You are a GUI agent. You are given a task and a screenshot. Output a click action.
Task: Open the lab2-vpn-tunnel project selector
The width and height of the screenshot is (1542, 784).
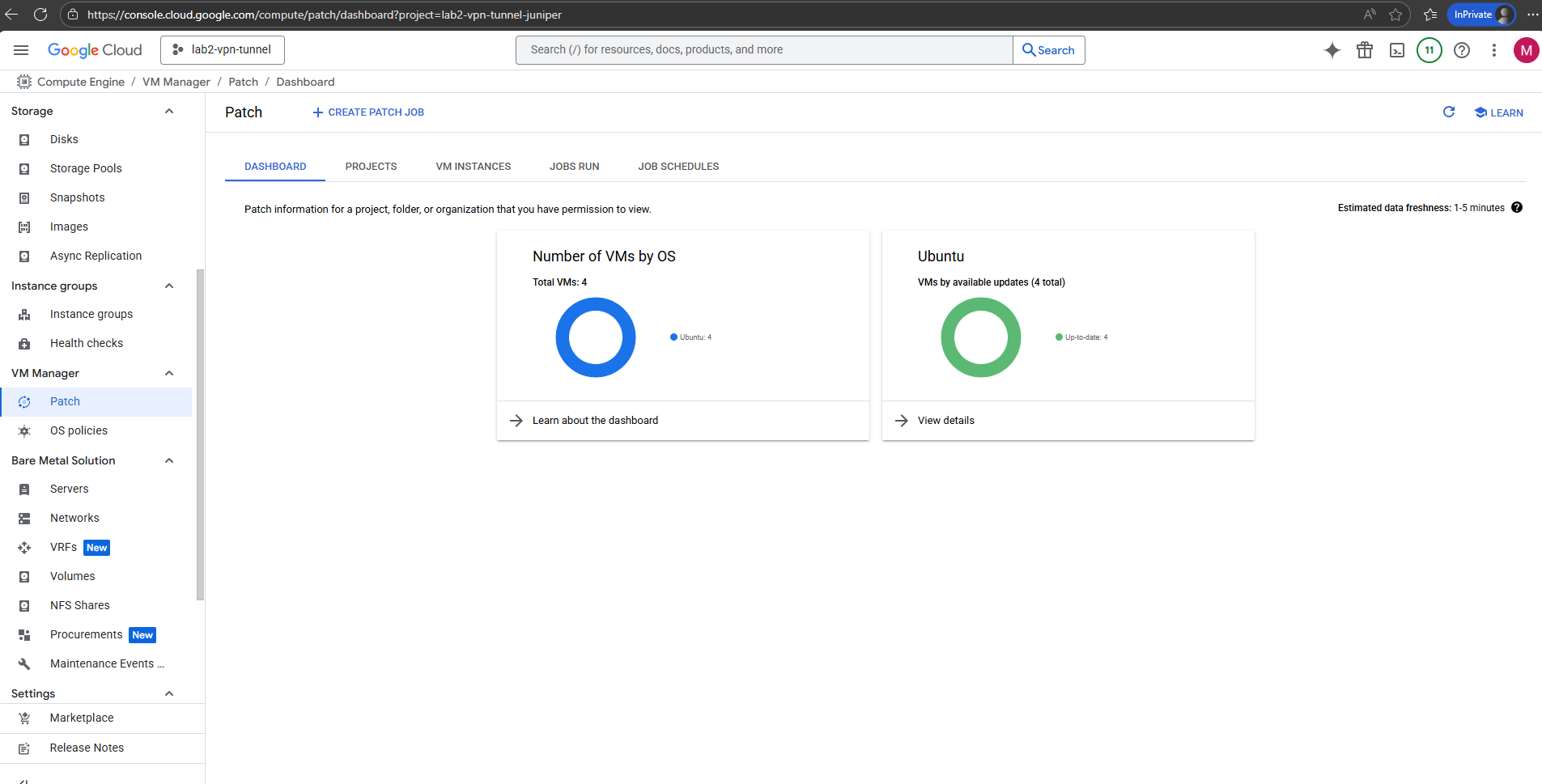click(223, 50)
